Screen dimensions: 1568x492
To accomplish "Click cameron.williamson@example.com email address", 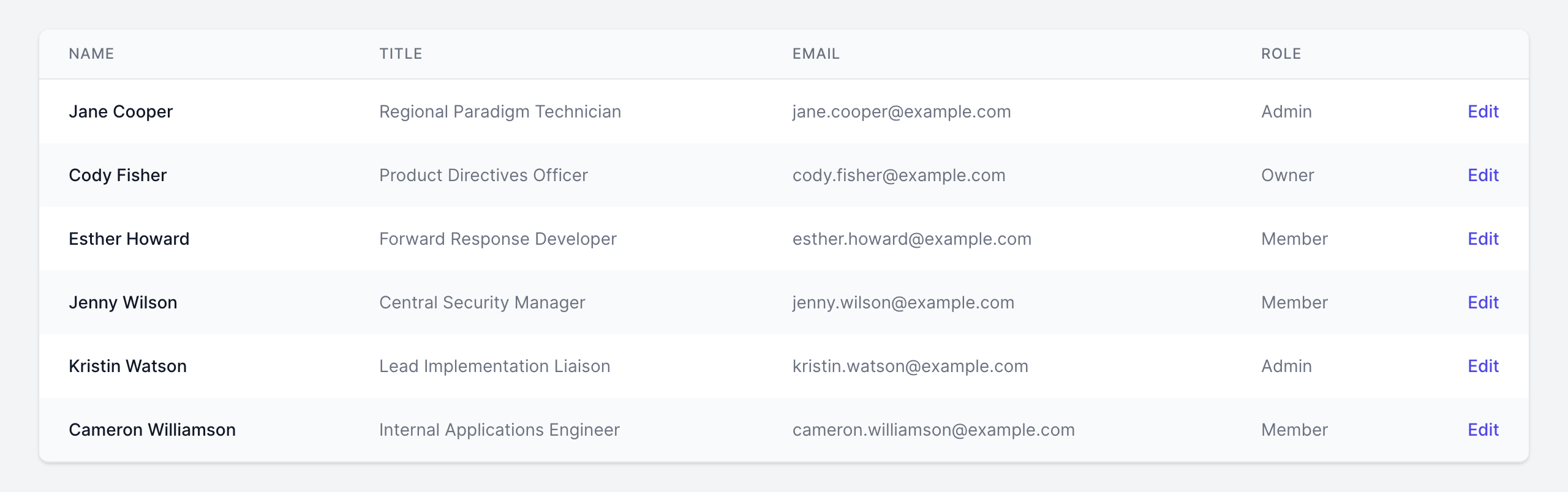I will pos(933,430).
